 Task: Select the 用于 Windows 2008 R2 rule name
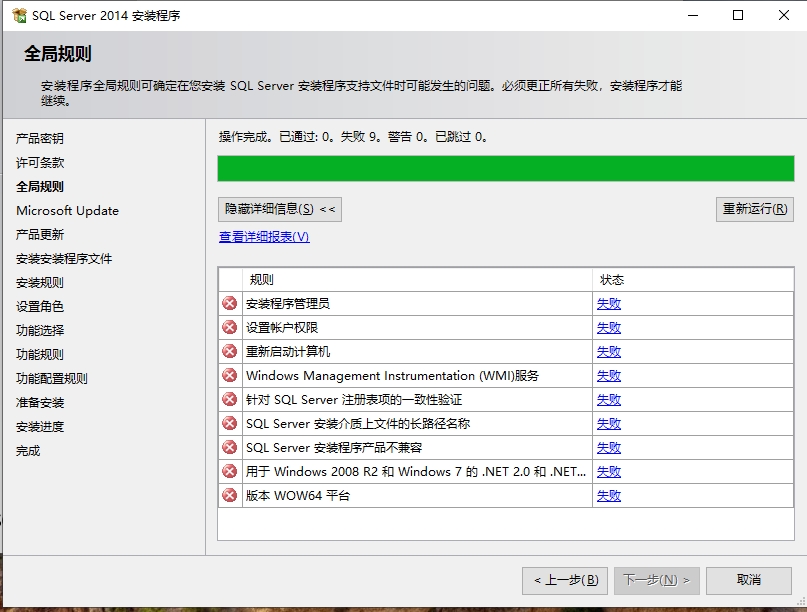coord(416,471)
